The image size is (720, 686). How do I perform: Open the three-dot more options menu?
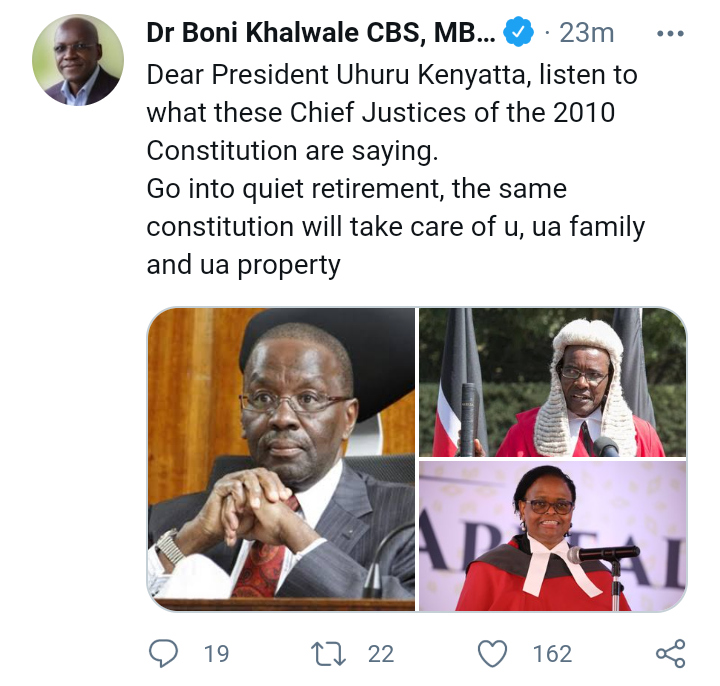(x=670, y=34)
